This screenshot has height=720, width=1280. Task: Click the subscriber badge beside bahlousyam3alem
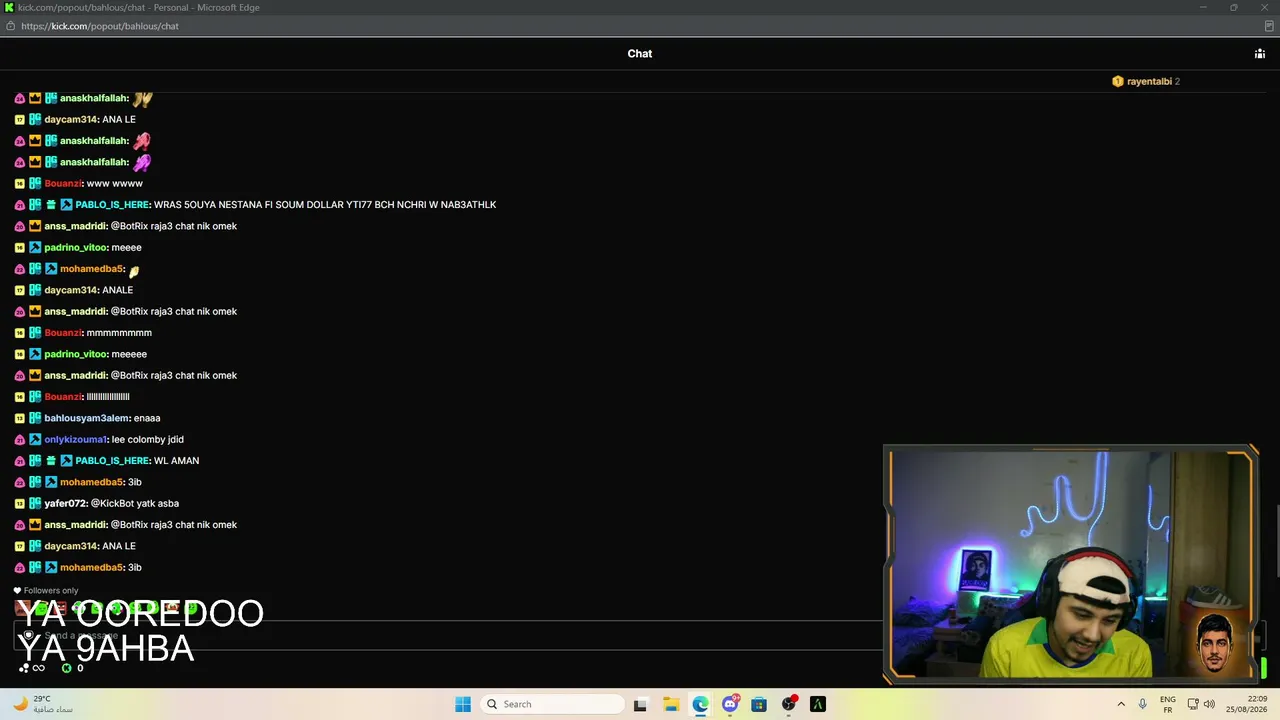[x=35, y=418]
